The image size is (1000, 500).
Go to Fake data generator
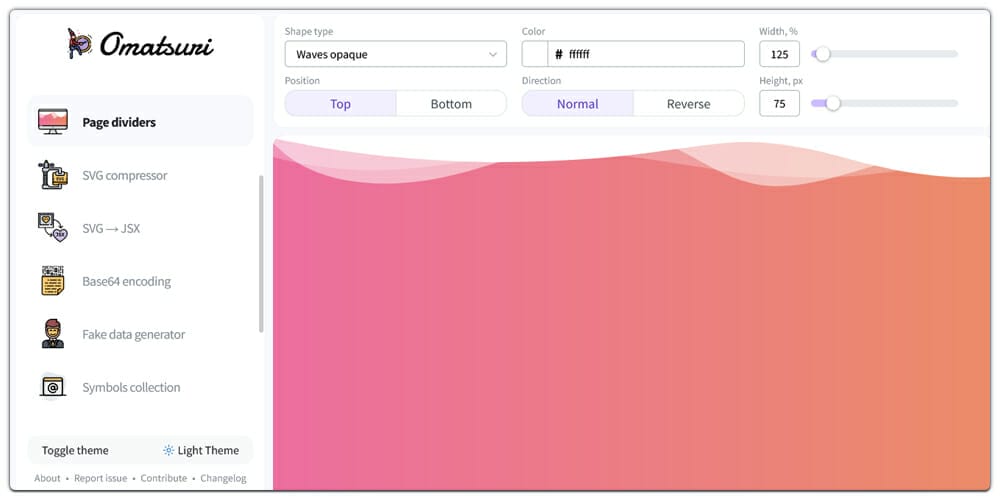pos(133,334)
